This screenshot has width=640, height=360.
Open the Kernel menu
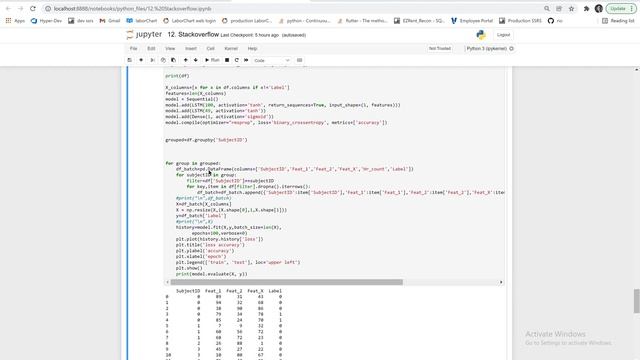tap(231, 49)
